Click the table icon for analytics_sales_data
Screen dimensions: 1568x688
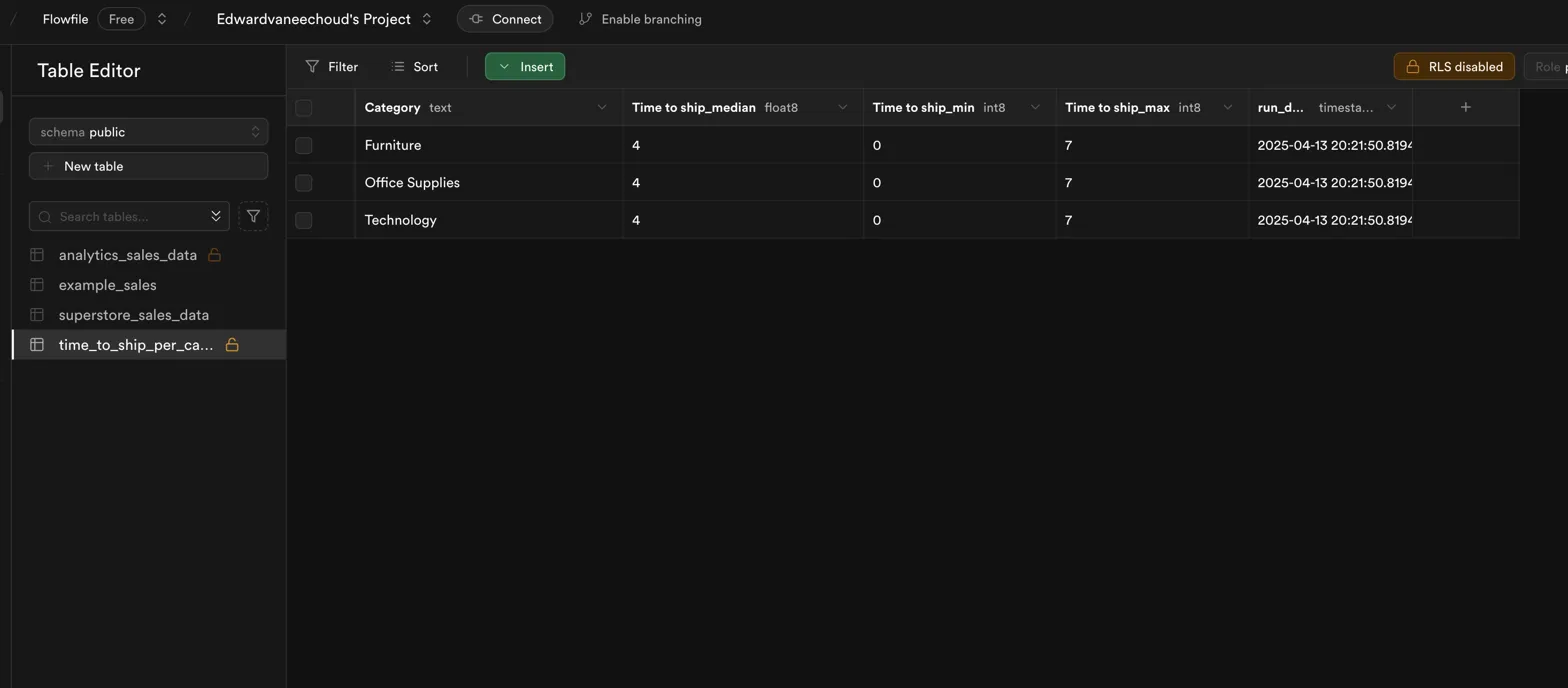pyautogui.click(x=37, y=255)
